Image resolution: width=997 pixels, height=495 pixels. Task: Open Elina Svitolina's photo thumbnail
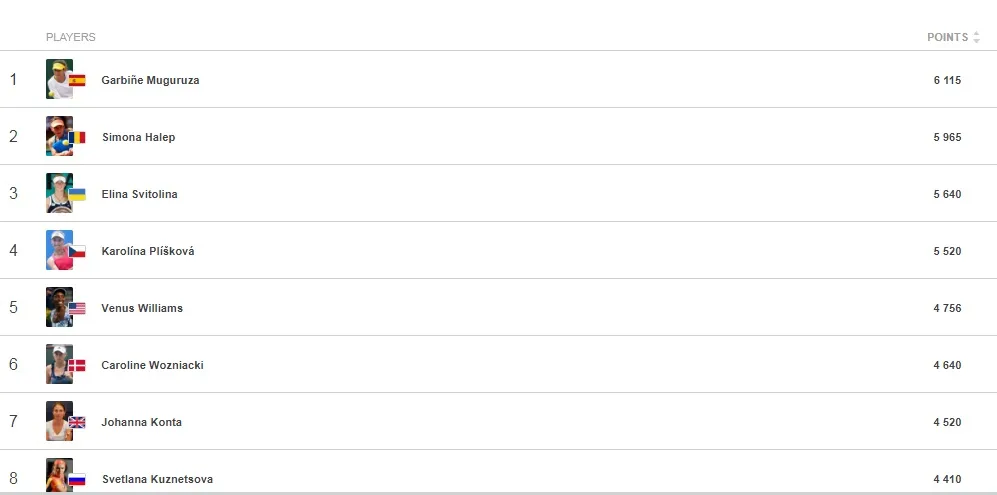point(59,193)
